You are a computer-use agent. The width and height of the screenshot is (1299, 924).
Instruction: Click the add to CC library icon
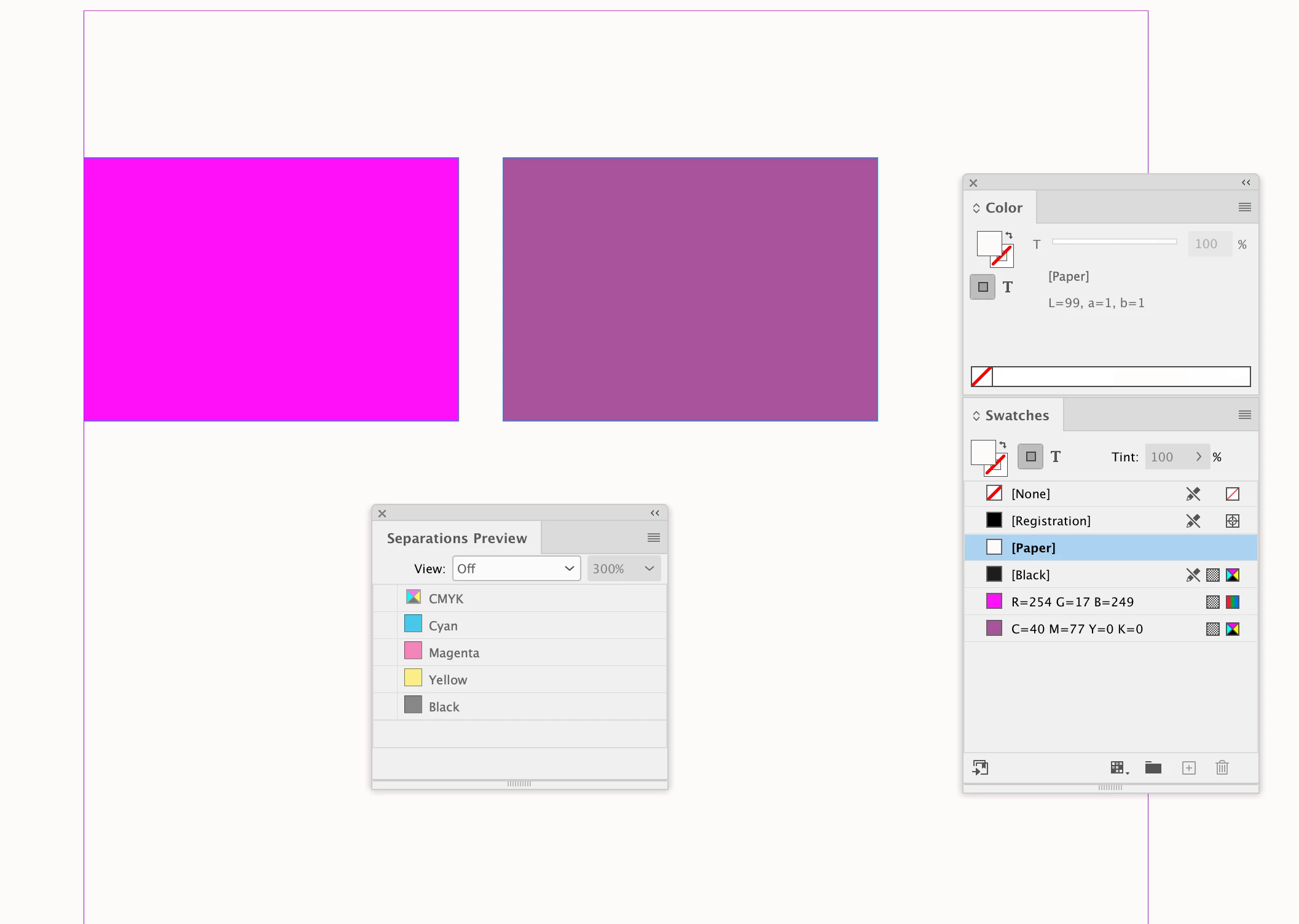point(980,768)
